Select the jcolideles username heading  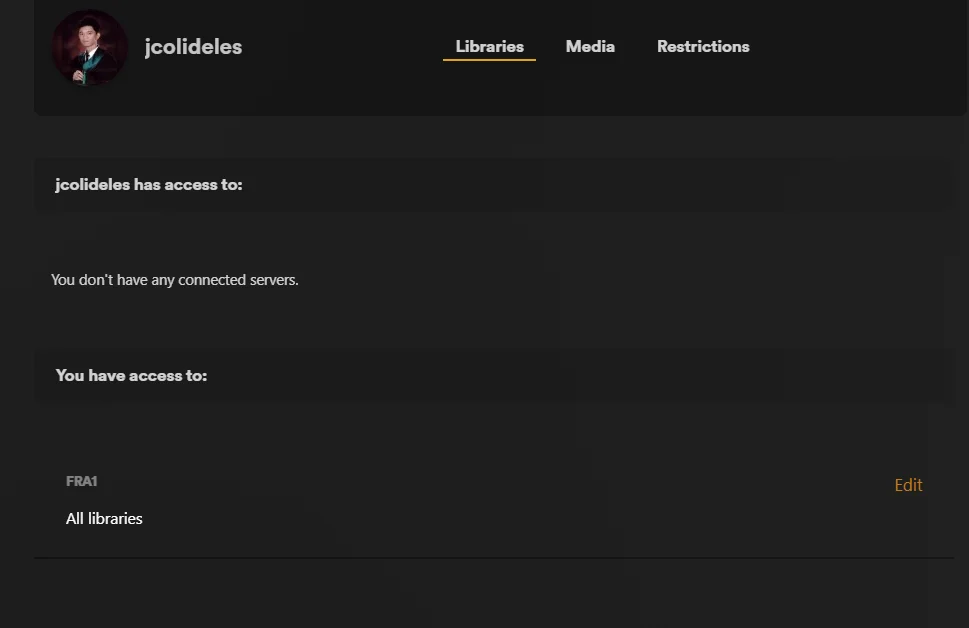tap(193, 47)
